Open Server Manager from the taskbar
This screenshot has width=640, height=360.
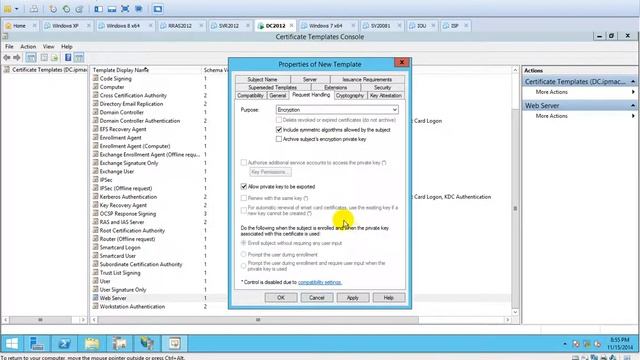click(37, 344)
